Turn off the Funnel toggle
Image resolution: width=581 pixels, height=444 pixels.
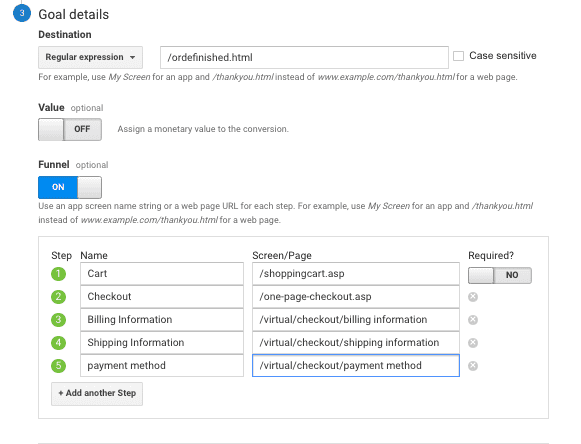pyautogui.click(x=70, y=187)
